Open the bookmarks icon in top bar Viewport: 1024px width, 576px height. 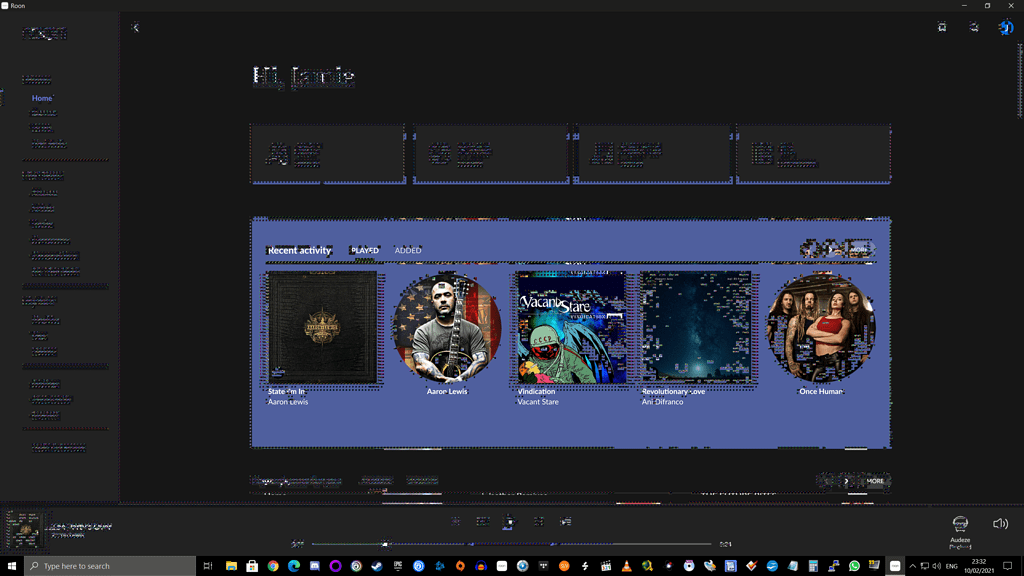942,28
